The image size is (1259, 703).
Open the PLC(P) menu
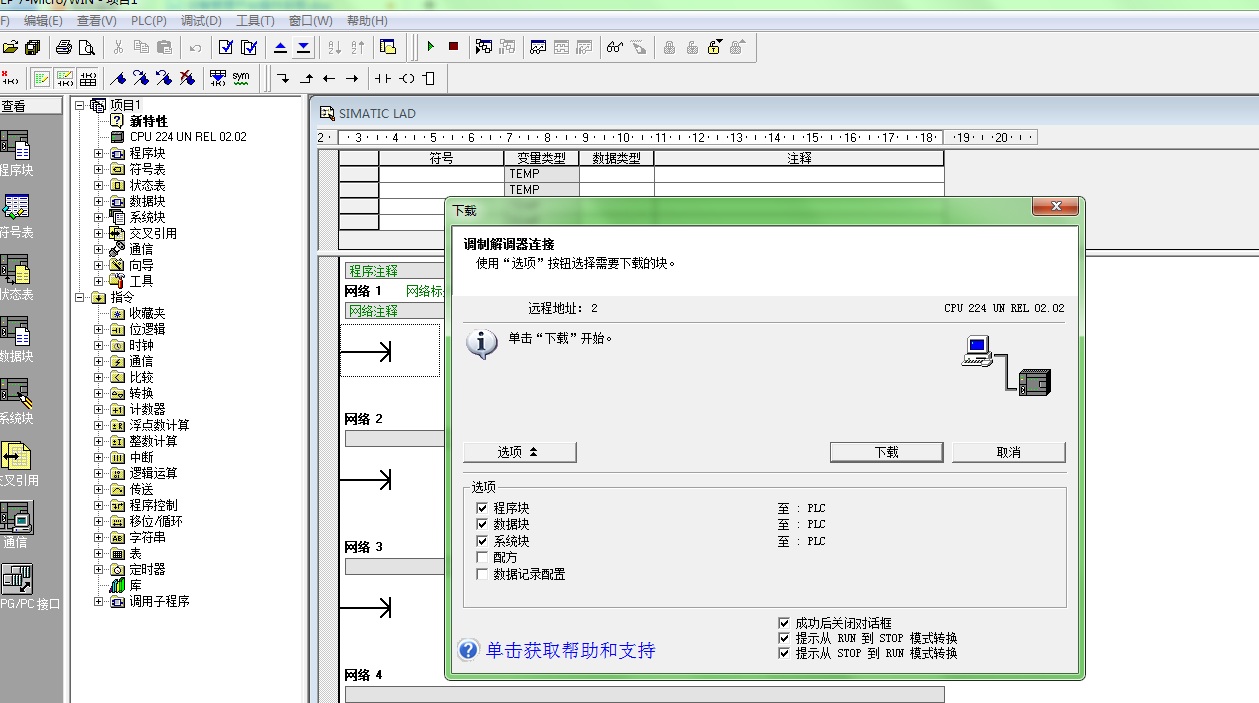(x=147, y=20)
